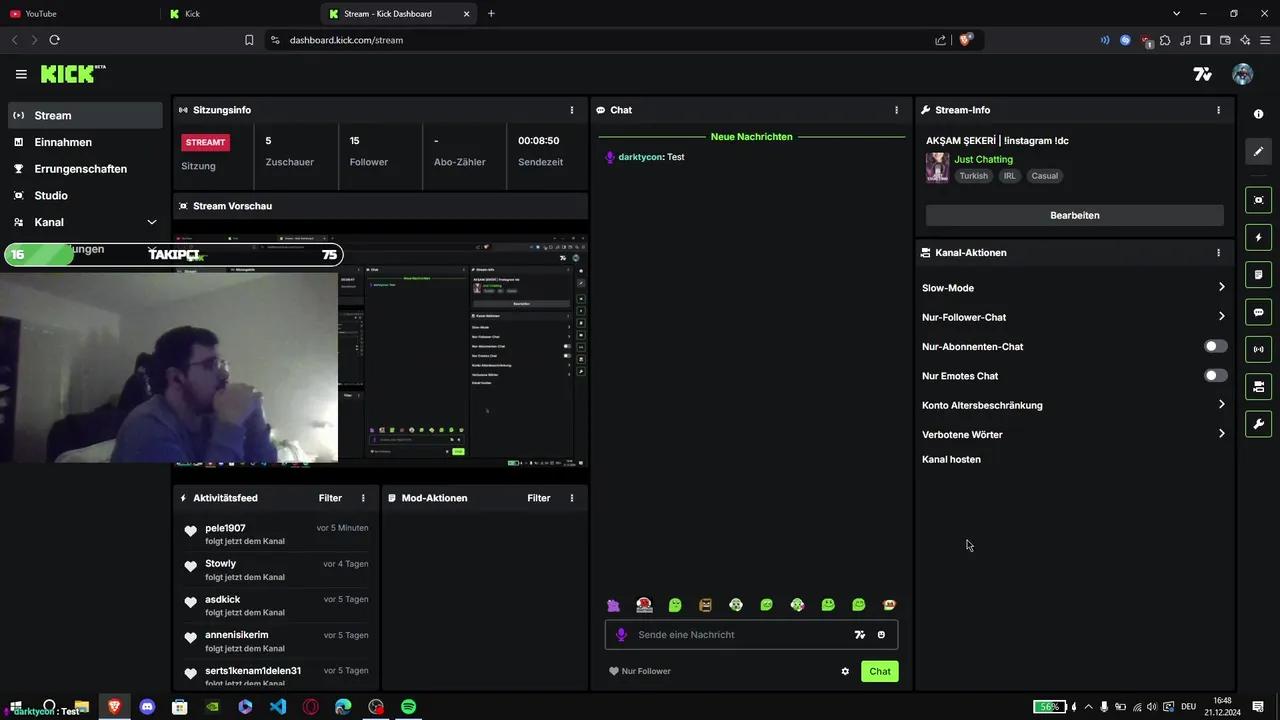Open the info icon in the right sidebar
This screenshot has height=720, width=1280.
click(x=1258, y=114)
